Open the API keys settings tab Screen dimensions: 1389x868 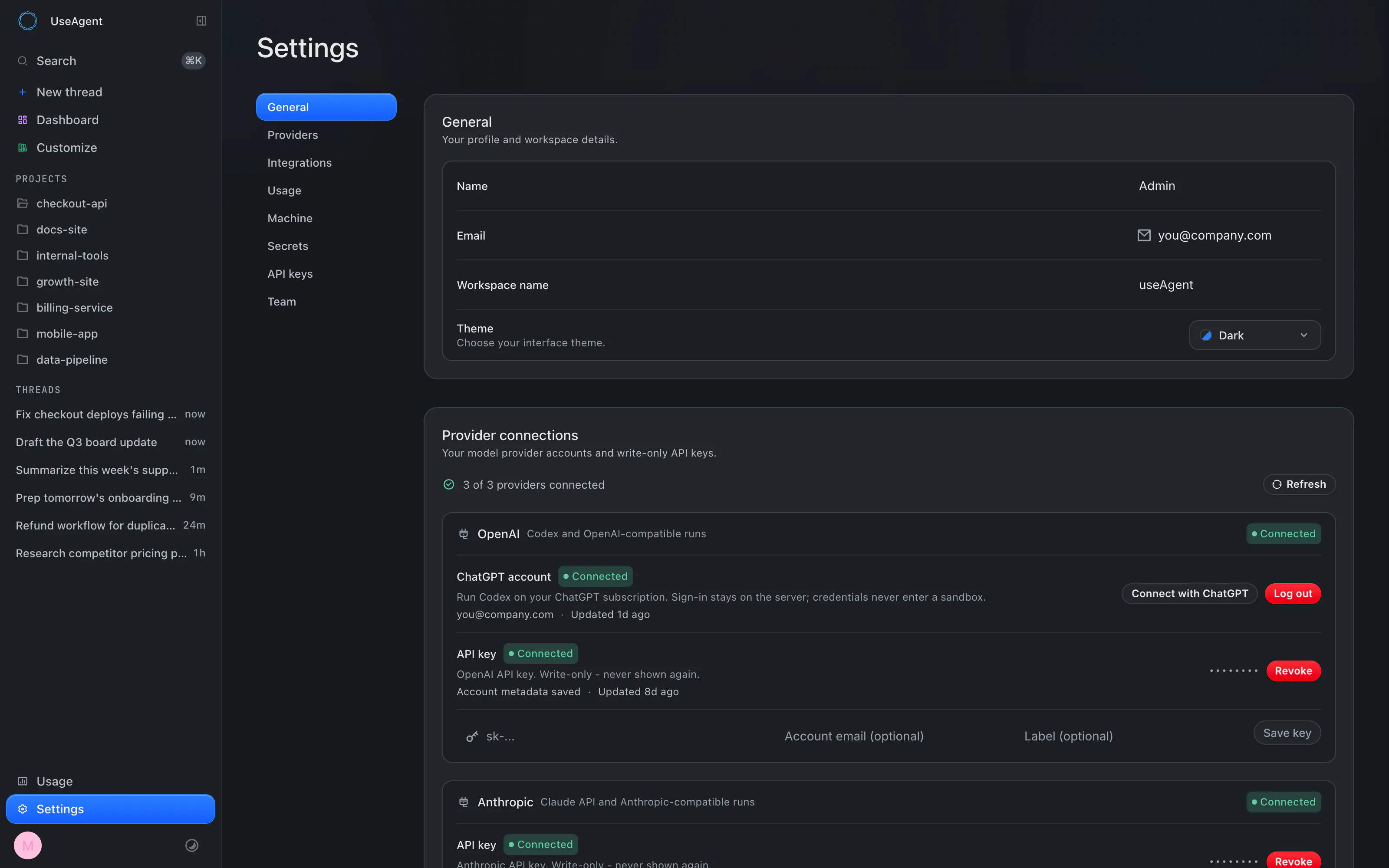[326, 274]
